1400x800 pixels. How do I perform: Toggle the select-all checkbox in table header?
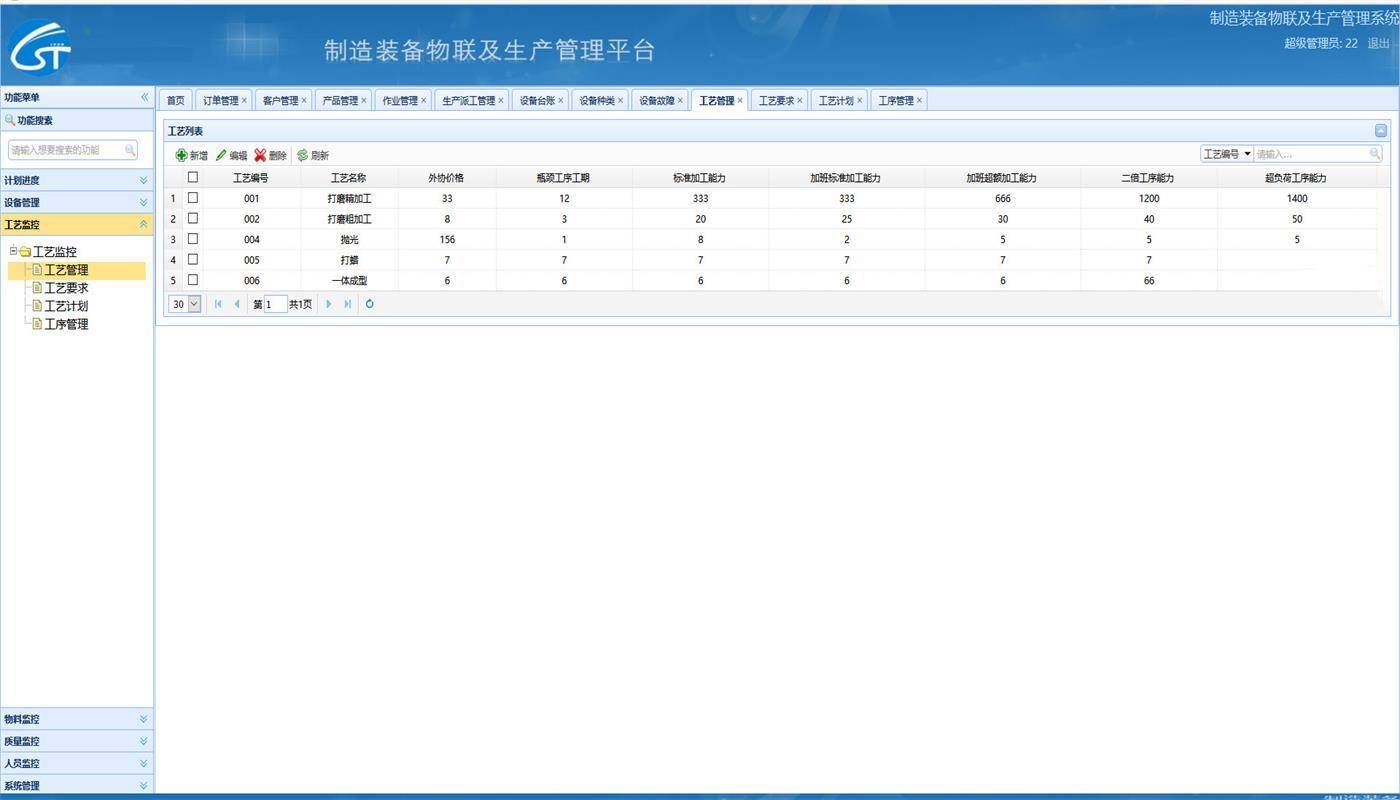pyautogui.click(x=193, y=177)
